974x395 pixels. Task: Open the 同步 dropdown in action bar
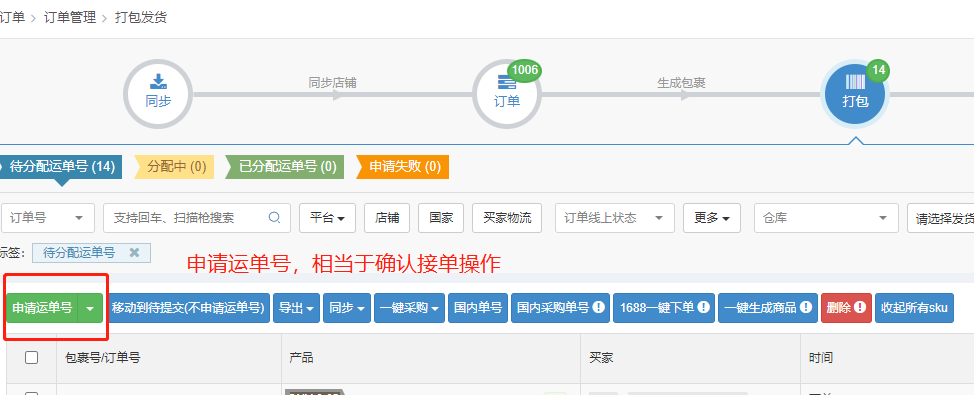point(347,308)
